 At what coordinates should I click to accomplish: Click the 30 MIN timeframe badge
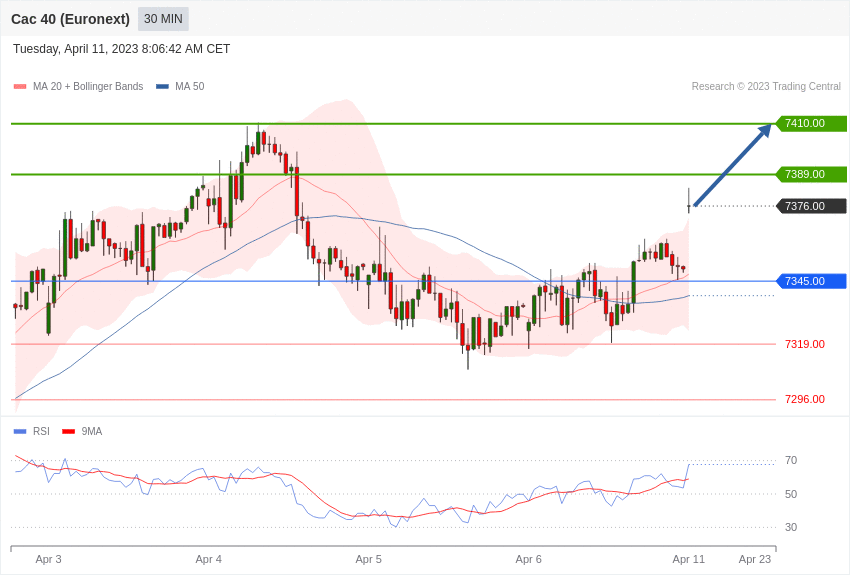tap(163, 19)
